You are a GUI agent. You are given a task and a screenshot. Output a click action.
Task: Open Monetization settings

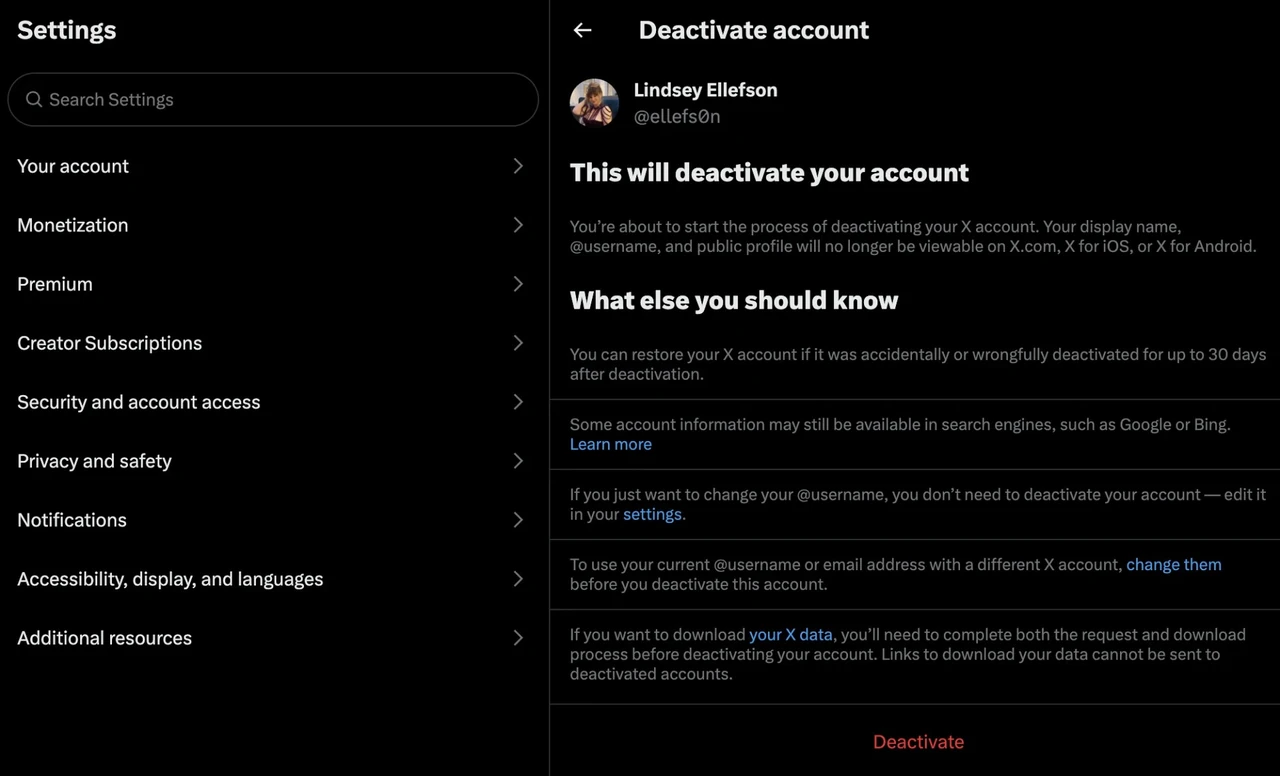273,225
